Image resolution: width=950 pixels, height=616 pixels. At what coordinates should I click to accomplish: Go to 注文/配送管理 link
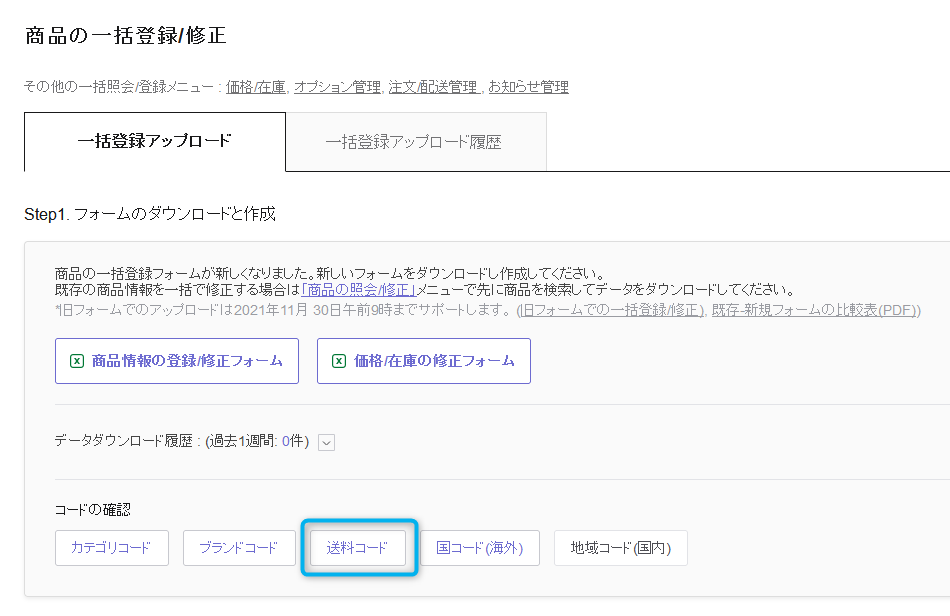[433, 87]
